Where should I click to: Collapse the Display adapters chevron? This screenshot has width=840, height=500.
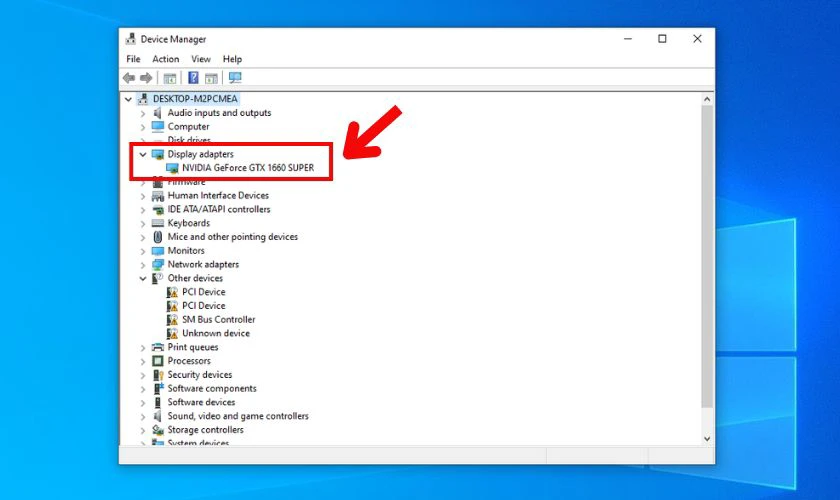142,154
